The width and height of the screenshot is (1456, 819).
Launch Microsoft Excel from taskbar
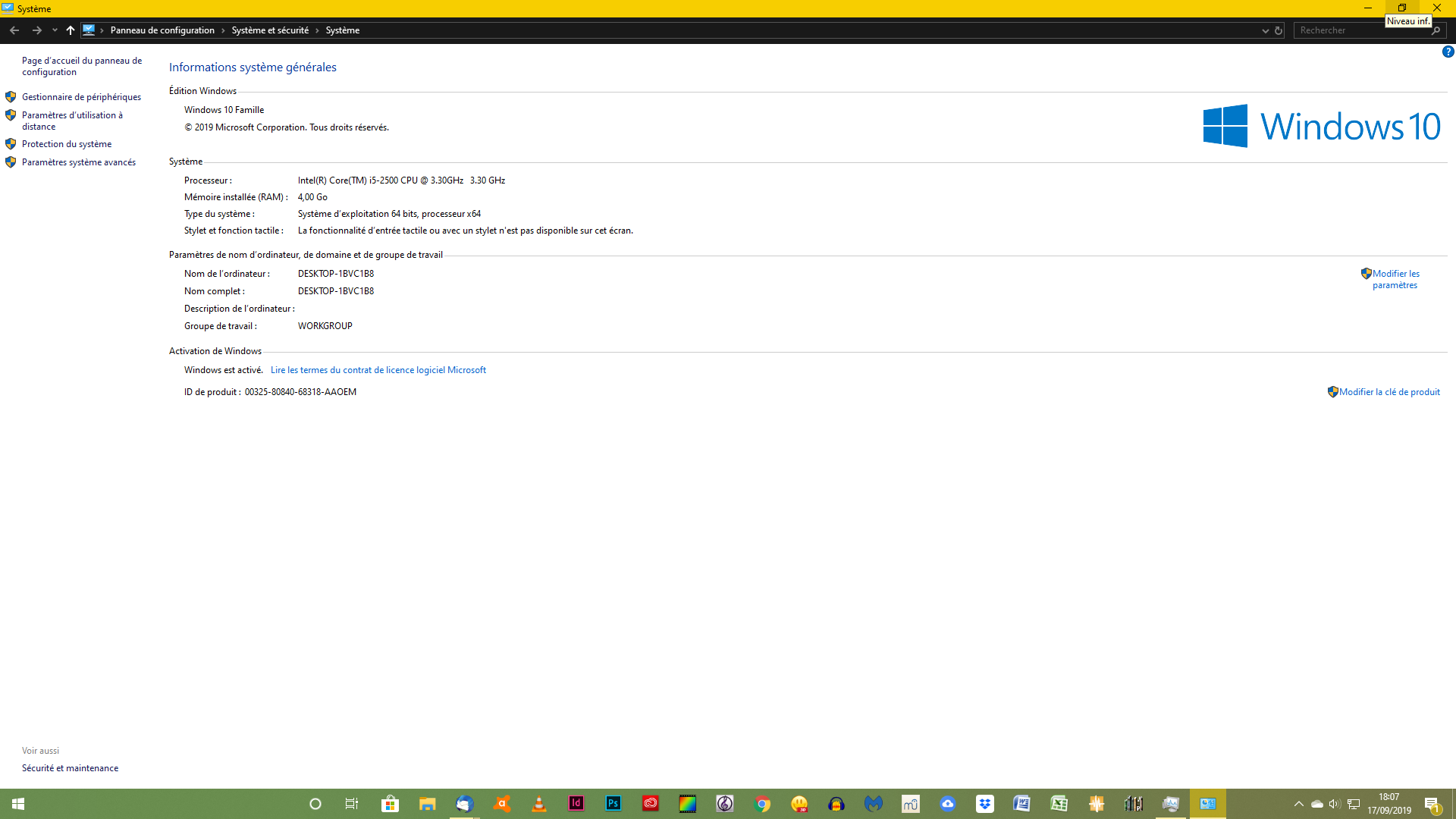pyautogui.click(x=1059, y=804)
